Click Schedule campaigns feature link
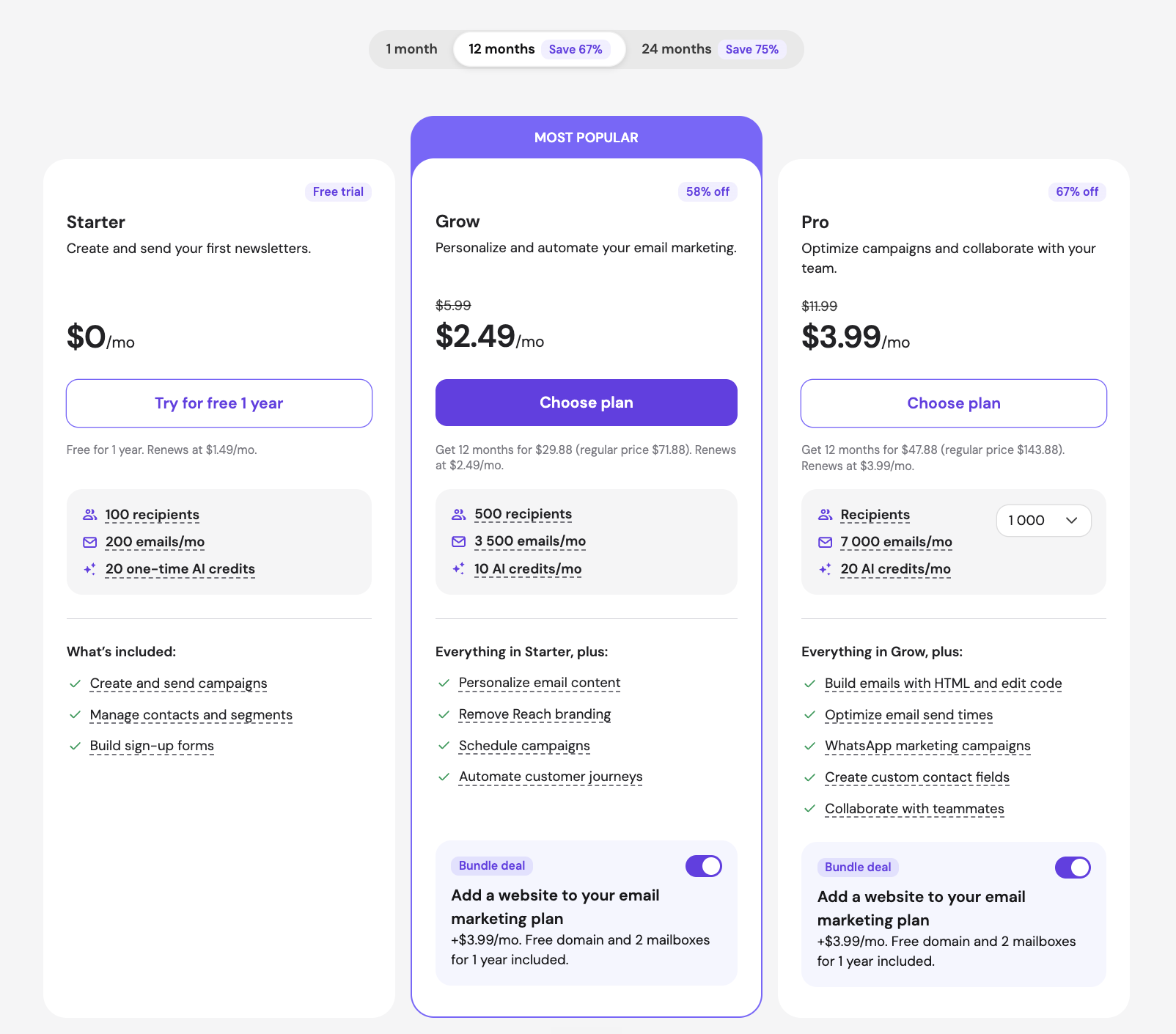Image resolution: width=1176 pixels, height=1034 pixels. click(524, 746)
